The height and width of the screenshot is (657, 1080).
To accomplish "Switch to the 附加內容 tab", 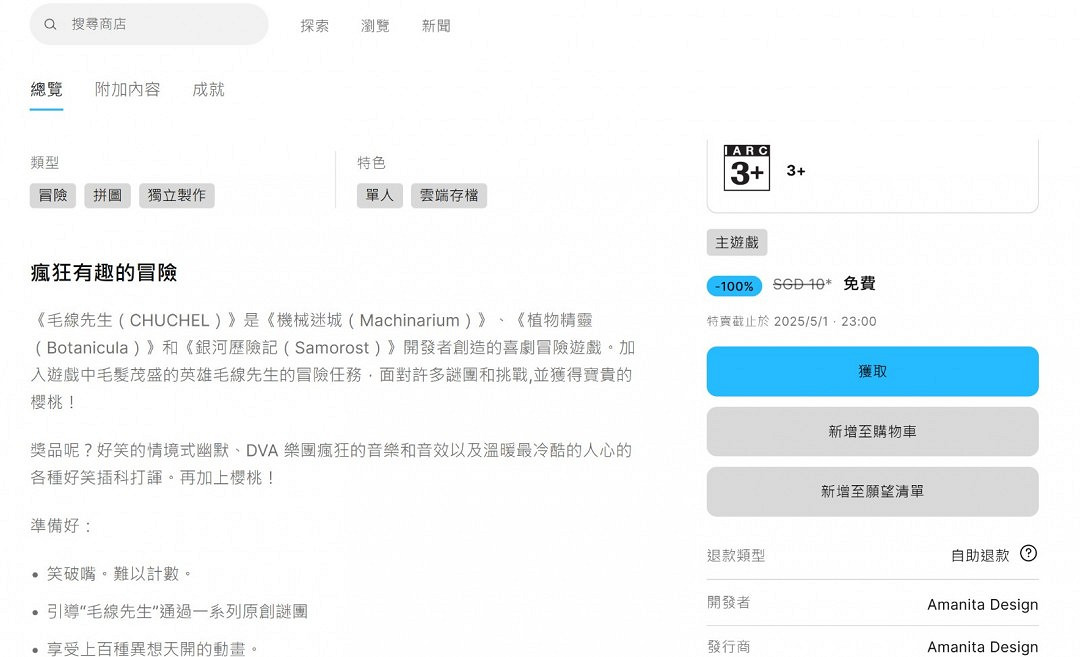I will pos(126,89).
